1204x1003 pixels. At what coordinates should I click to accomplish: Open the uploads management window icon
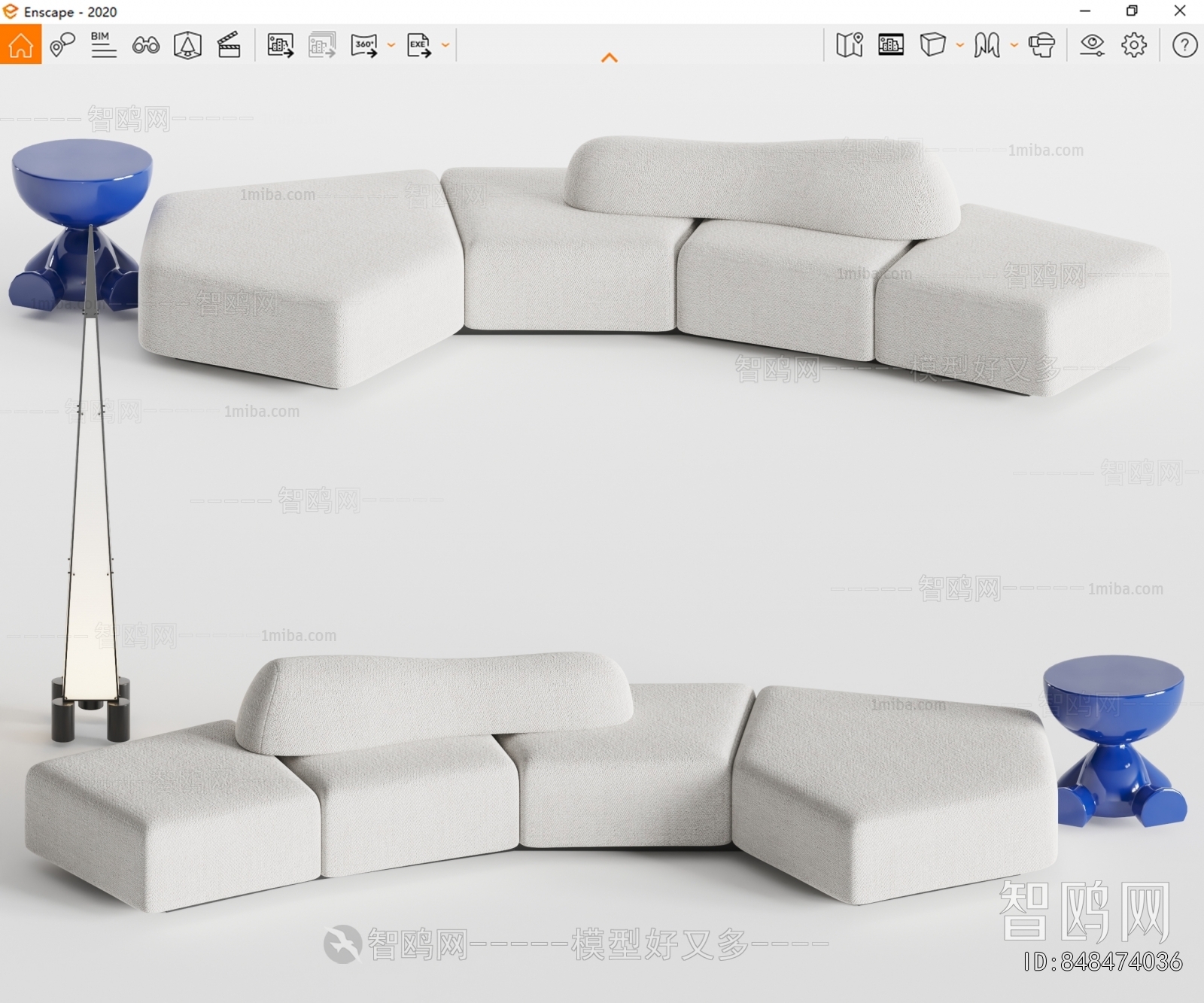point(891,45)
